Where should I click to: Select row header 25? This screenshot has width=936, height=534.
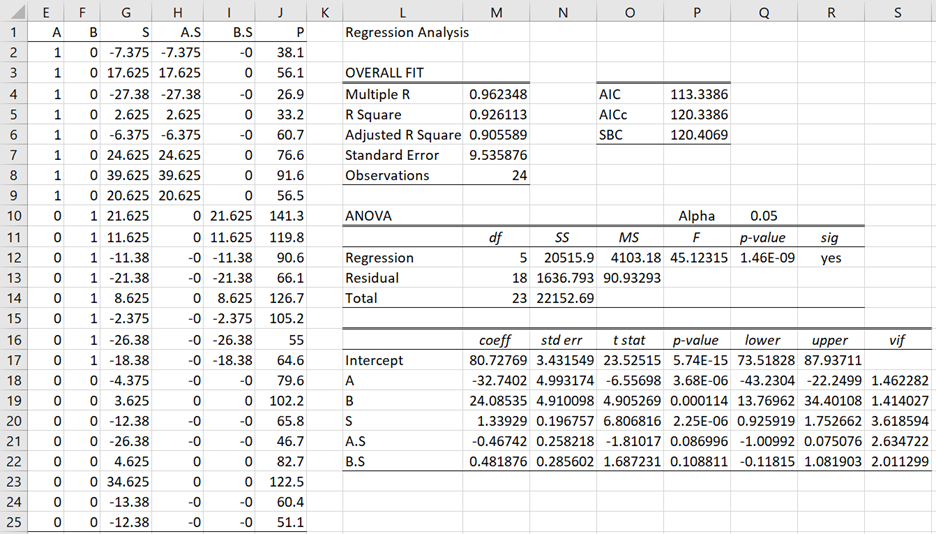click(x=13, y=523)
